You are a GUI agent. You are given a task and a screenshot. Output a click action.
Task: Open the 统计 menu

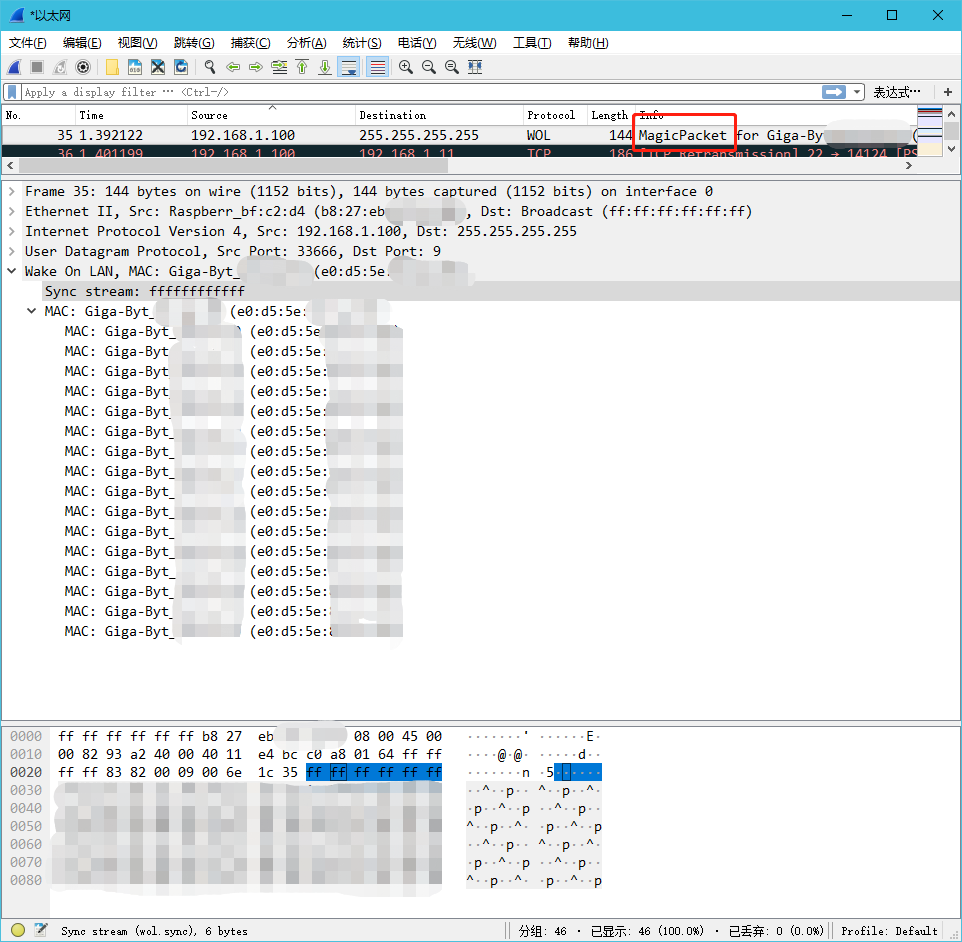pyautogui.click(x=361, y=42)
